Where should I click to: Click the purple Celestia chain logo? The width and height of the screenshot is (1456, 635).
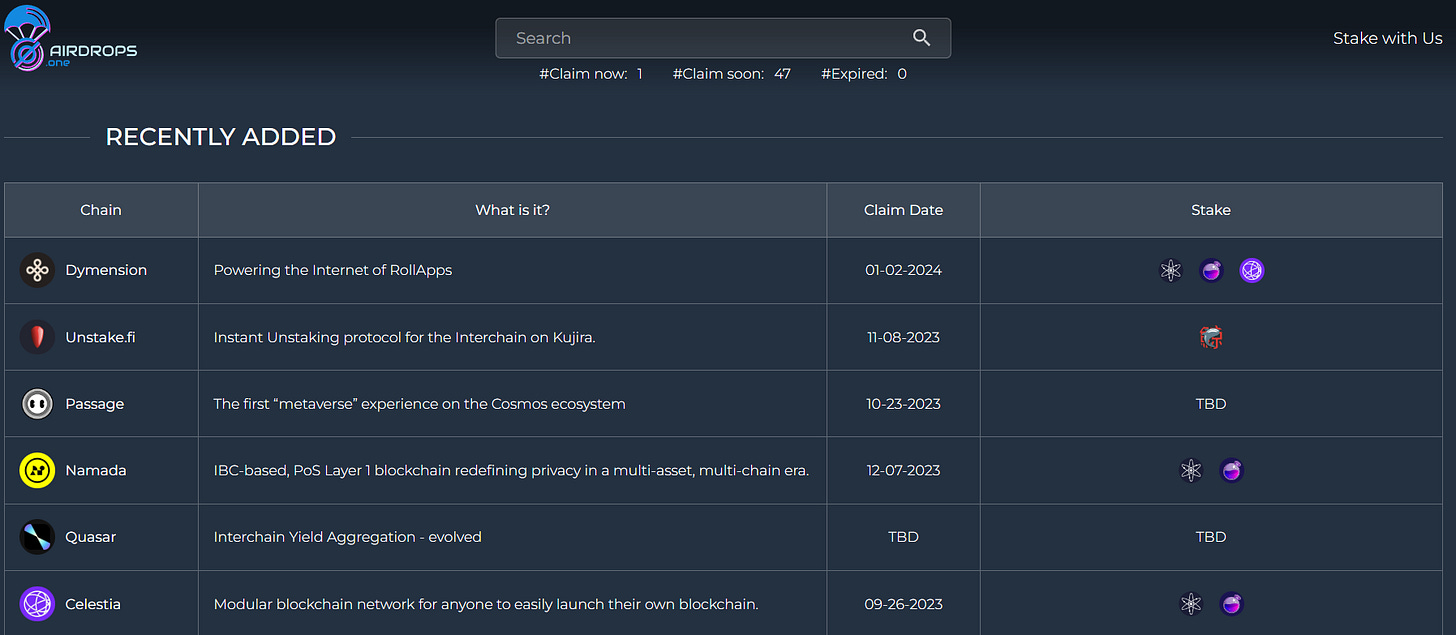click(38, 604)
